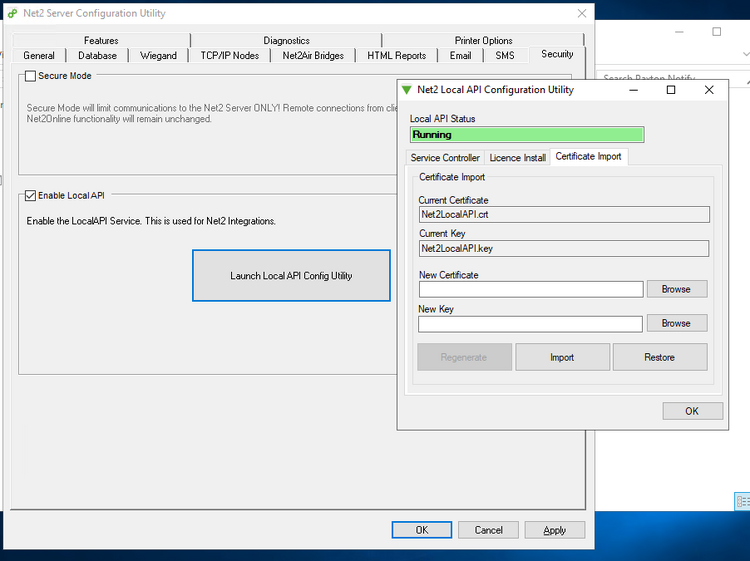Maximize the Local API Configuration Utility window
Screen dimensions: 750x561
tap(671, 90)
